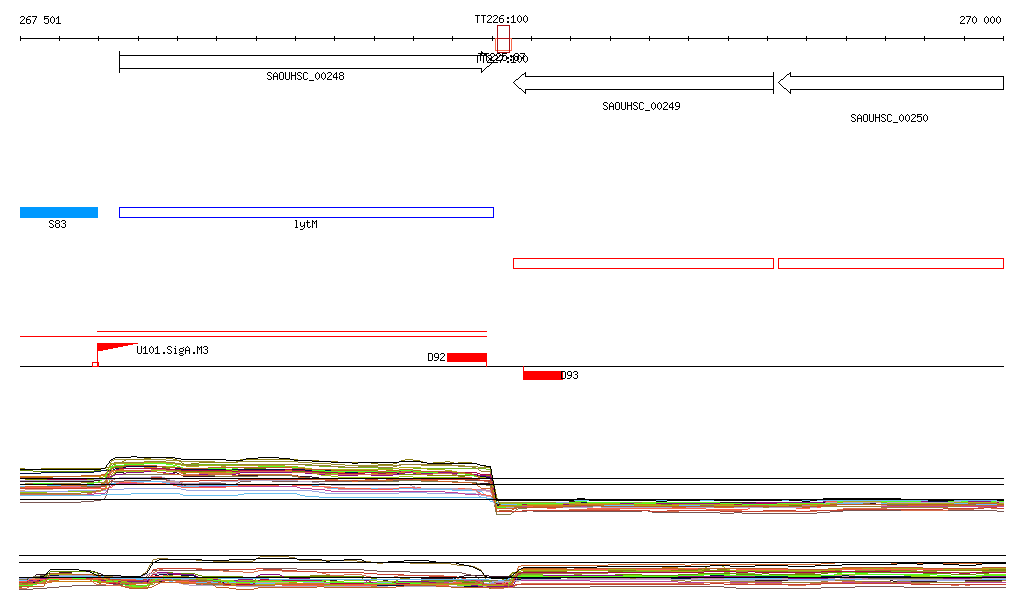Click the TT226:100 label above the ruler

click(502, 20)
